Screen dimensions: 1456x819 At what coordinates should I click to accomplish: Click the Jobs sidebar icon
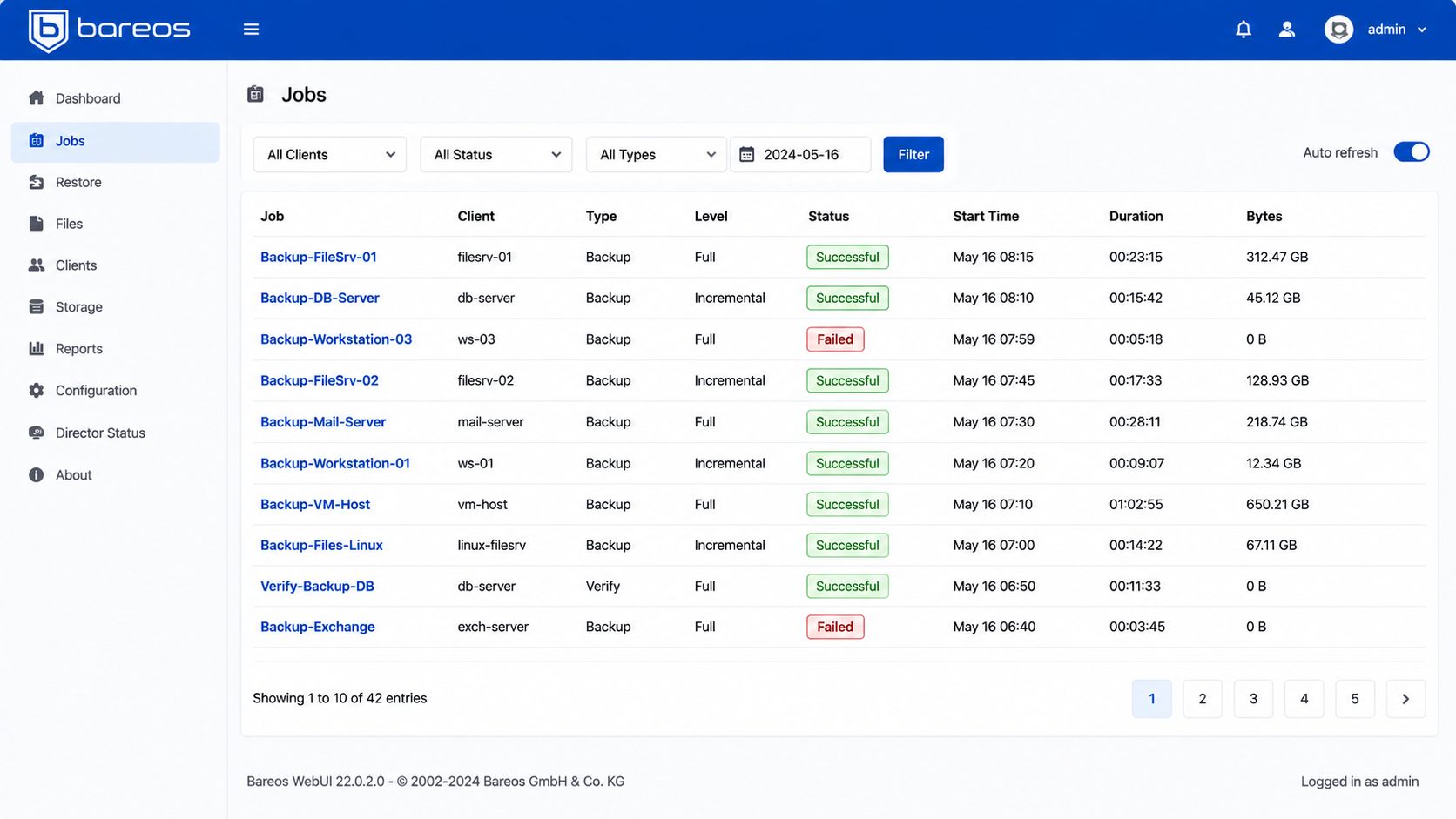[37, 140]
